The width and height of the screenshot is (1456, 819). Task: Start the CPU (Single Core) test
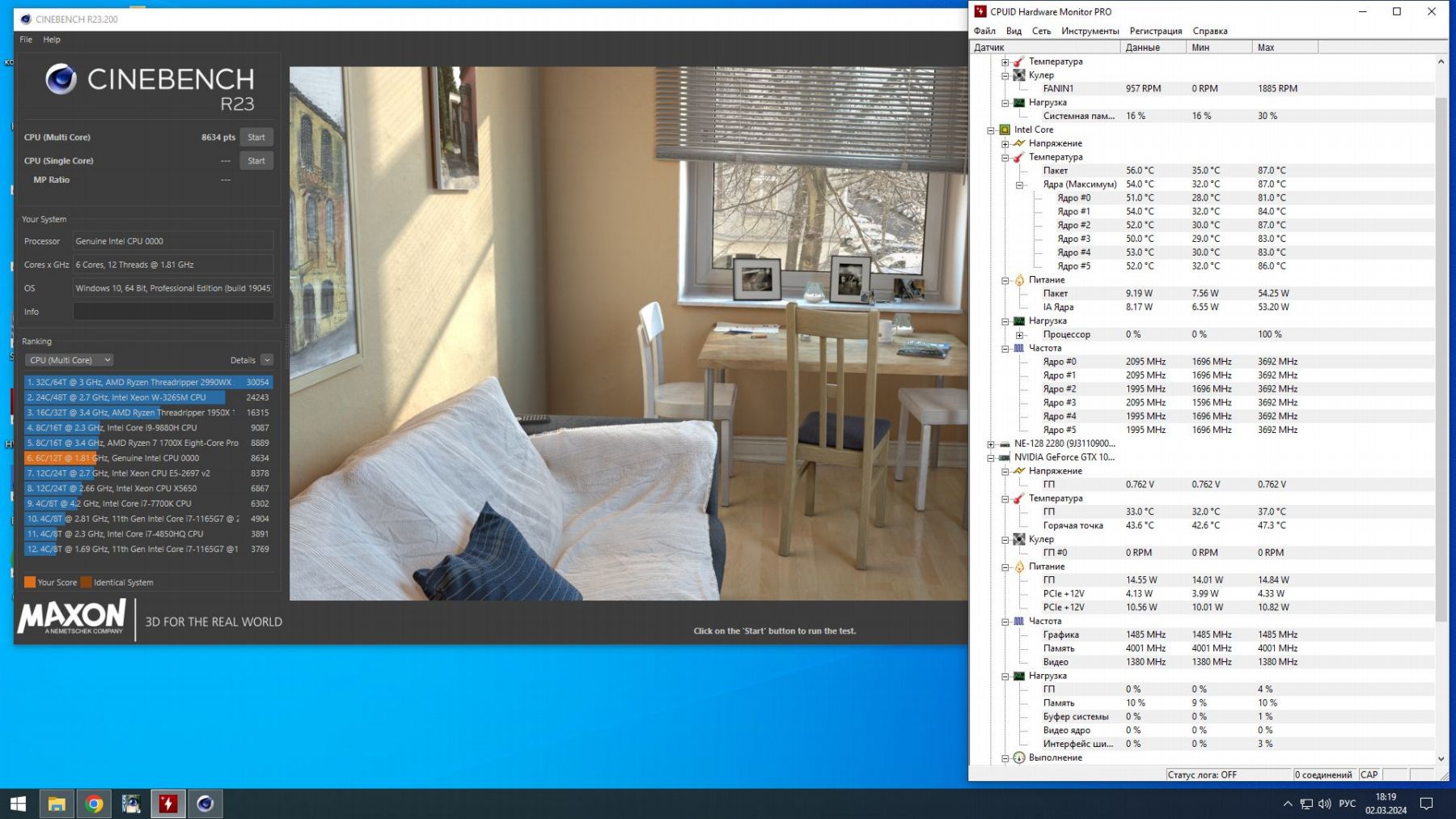256,161
